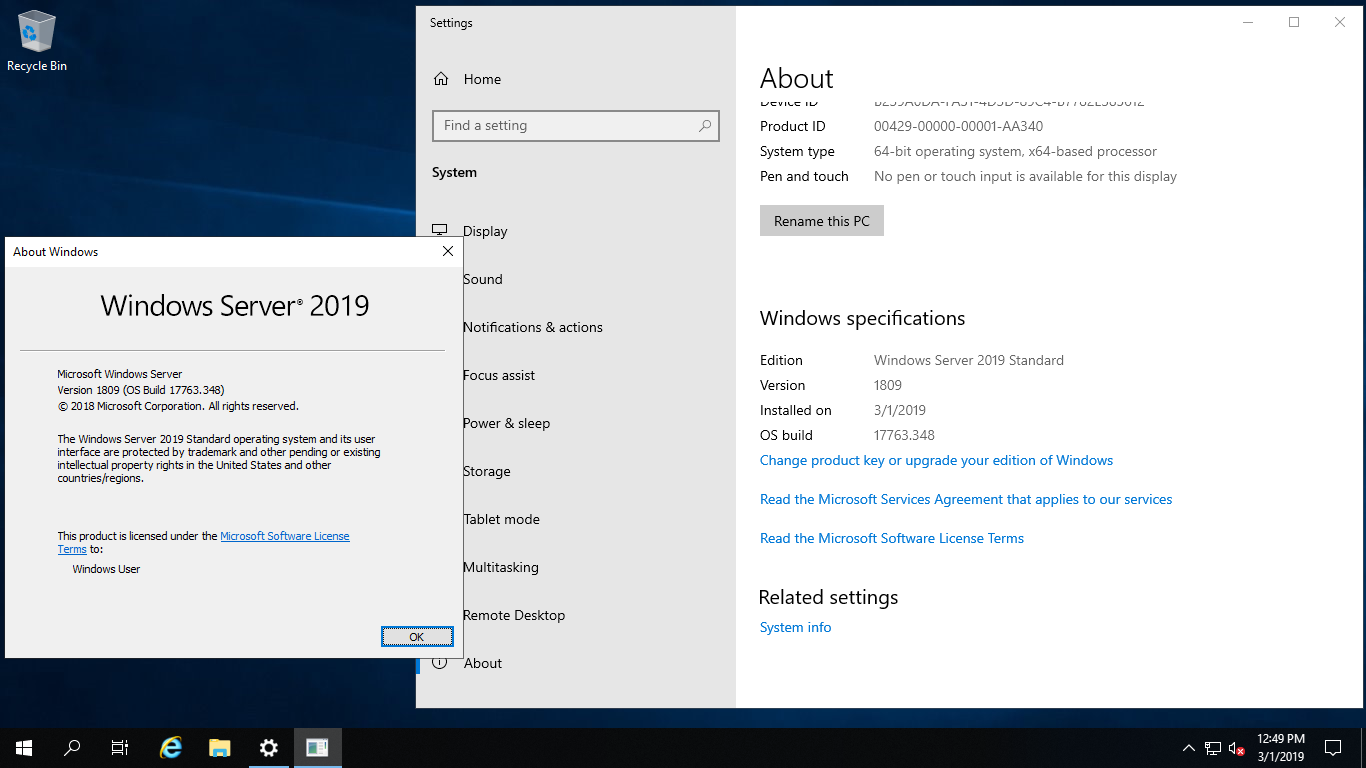Screen dimensions: 1366x768
Task: Click the network status tray icon
Action: (x=1213, y=748)
